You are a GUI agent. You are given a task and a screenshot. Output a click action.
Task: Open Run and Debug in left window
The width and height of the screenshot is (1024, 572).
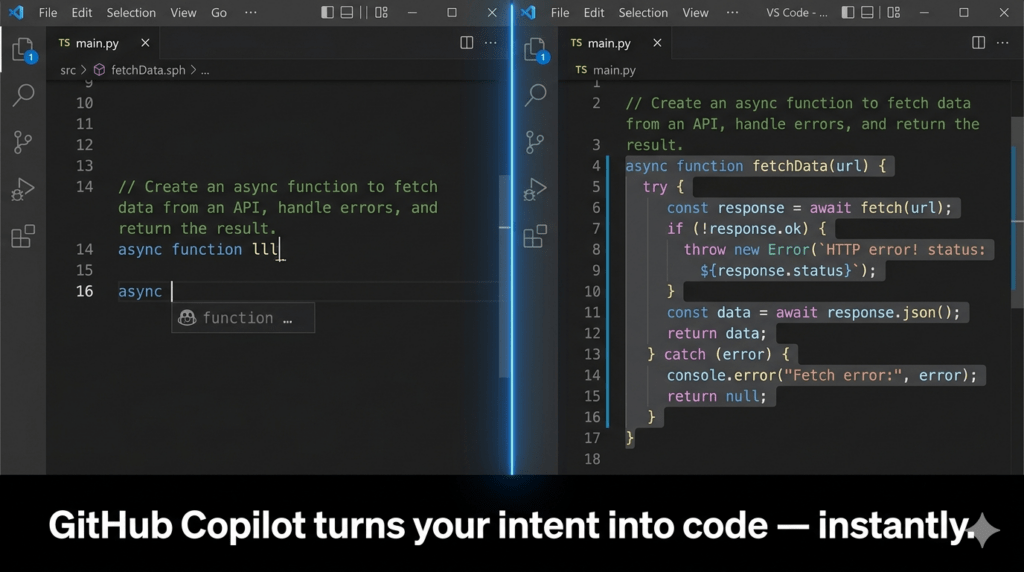click(x=23, y=189)
